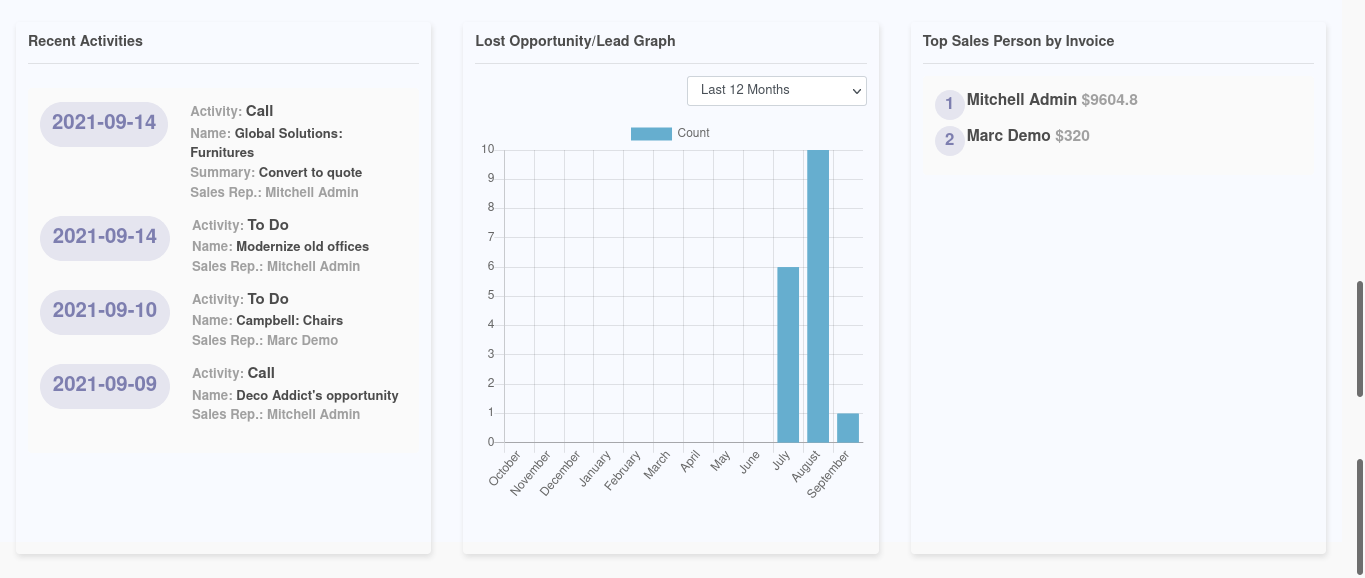Click the Count legend label
Viewport: 1365px width, 578px height.
click(693, 133)
